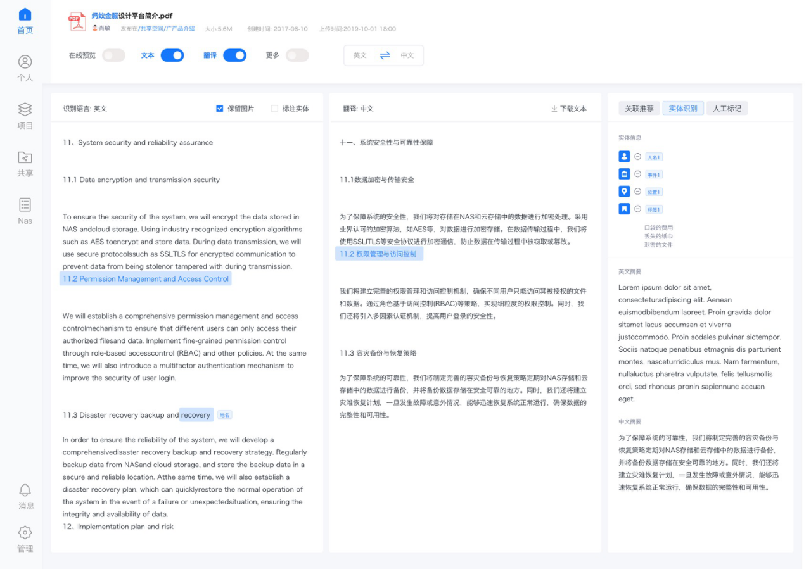This screenshot has height=569, width=811.
Task: Select 中文 as target language
Action: click(x=408, y=55)
